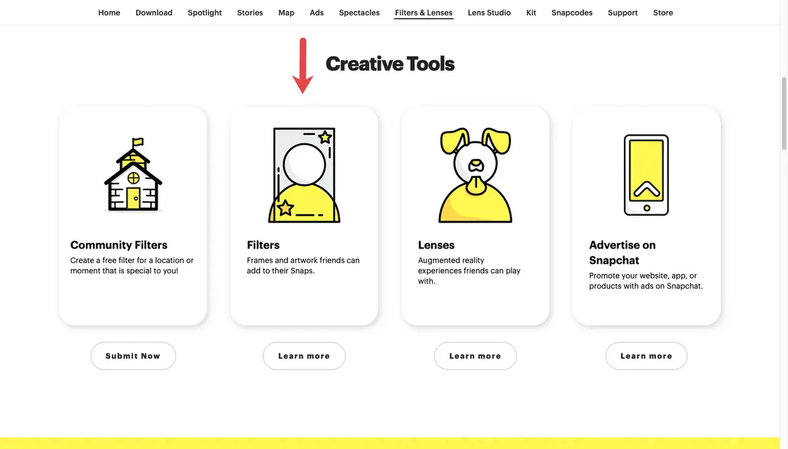Select the Filters & Lenses nav item
This screenshot has height=449, width=788.
pos(424,13)
